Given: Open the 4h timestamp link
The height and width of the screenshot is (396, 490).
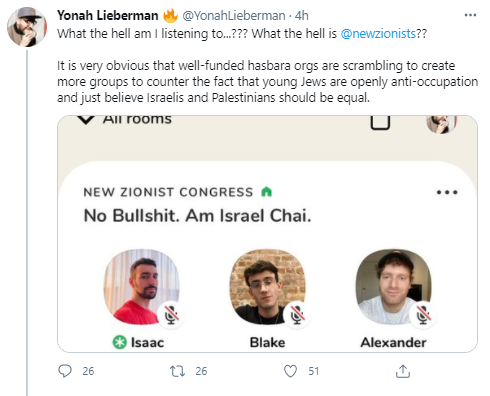Looking at the screenshot, I should tap(302, 16).
